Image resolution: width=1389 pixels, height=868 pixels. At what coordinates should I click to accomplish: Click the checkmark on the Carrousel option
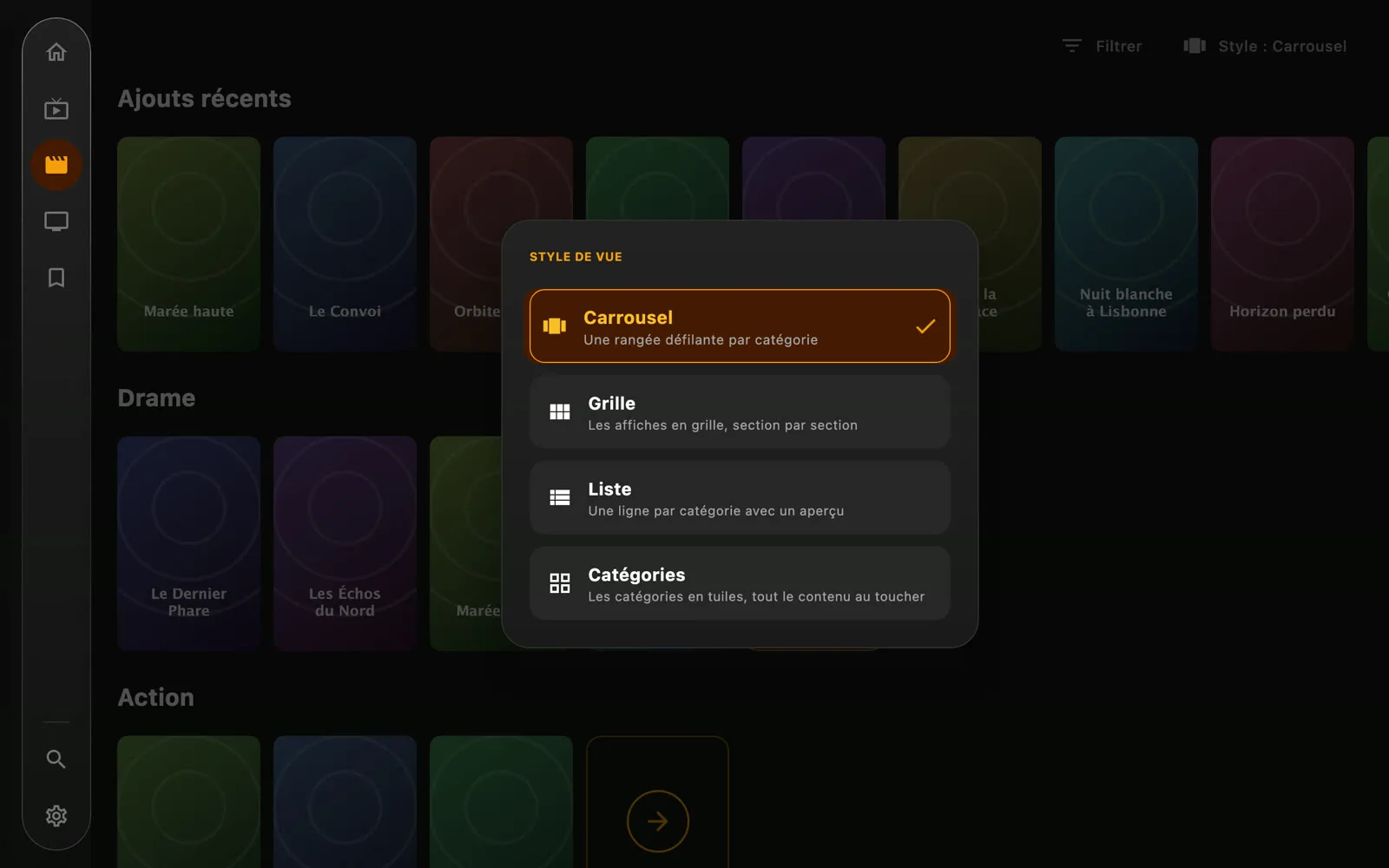pyautogui.click(x=925, y=326)
